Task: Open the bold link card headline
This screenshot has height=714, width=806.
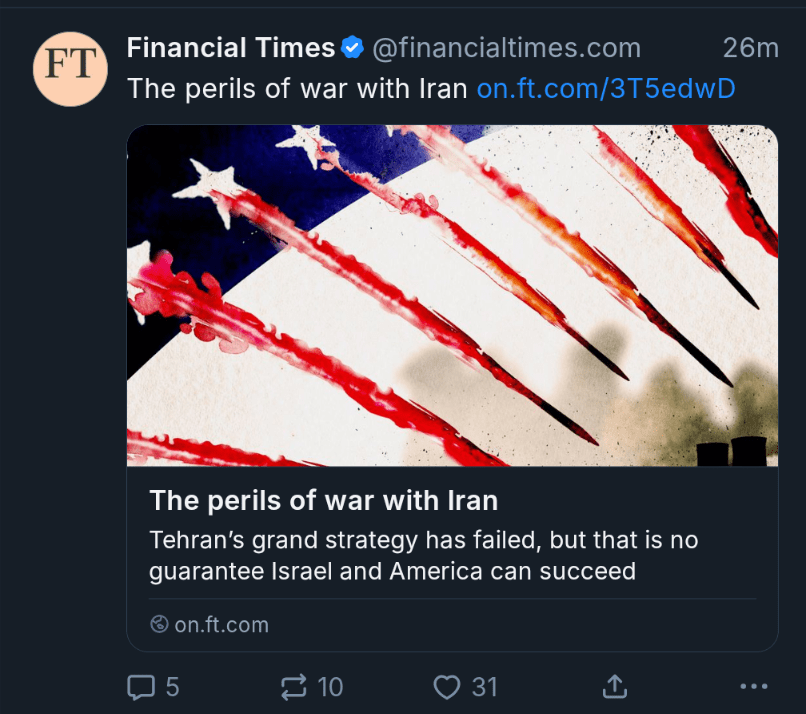Action: point(323,499)
